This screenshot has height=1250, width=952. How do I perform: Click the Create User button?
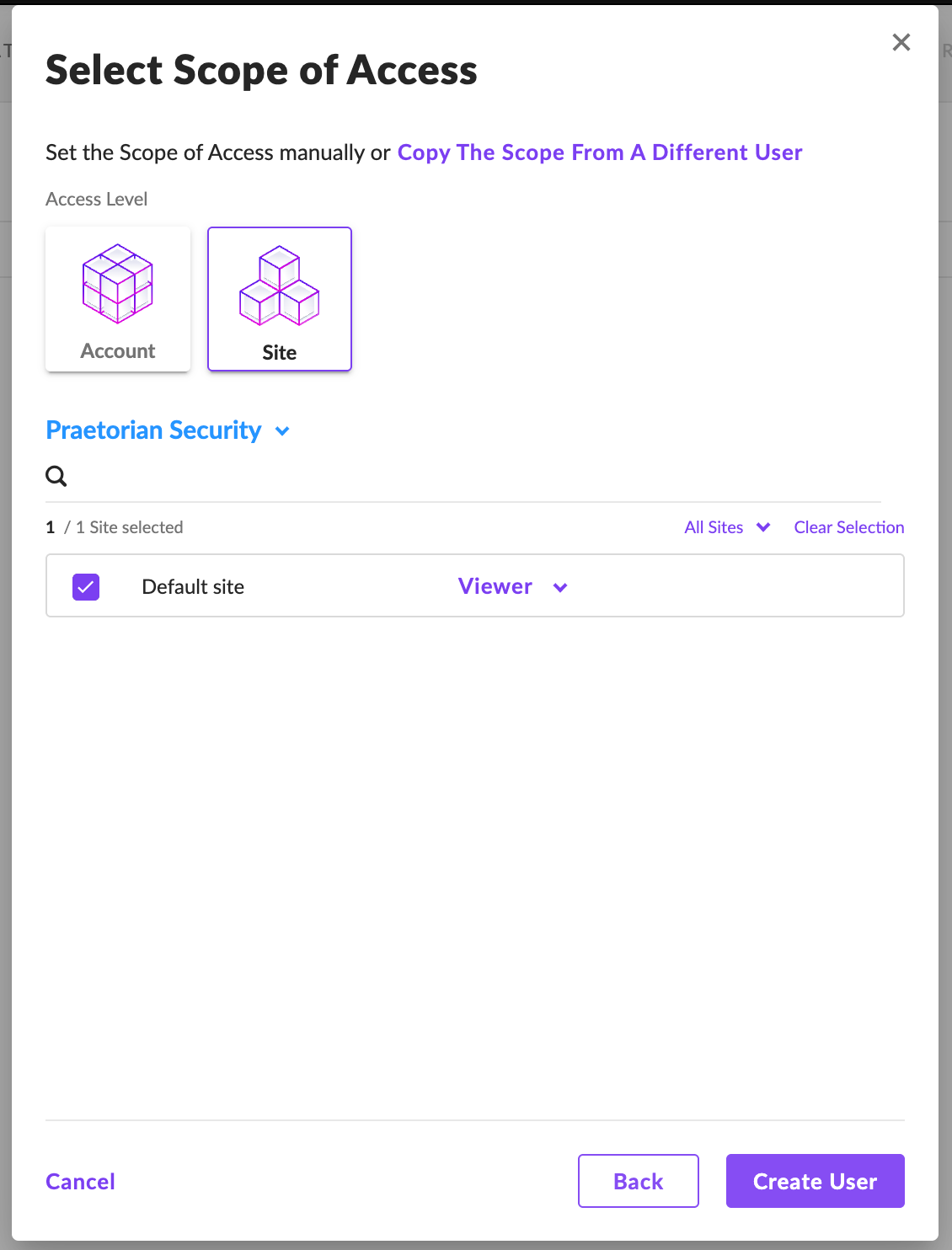(x=816, y=1181)
